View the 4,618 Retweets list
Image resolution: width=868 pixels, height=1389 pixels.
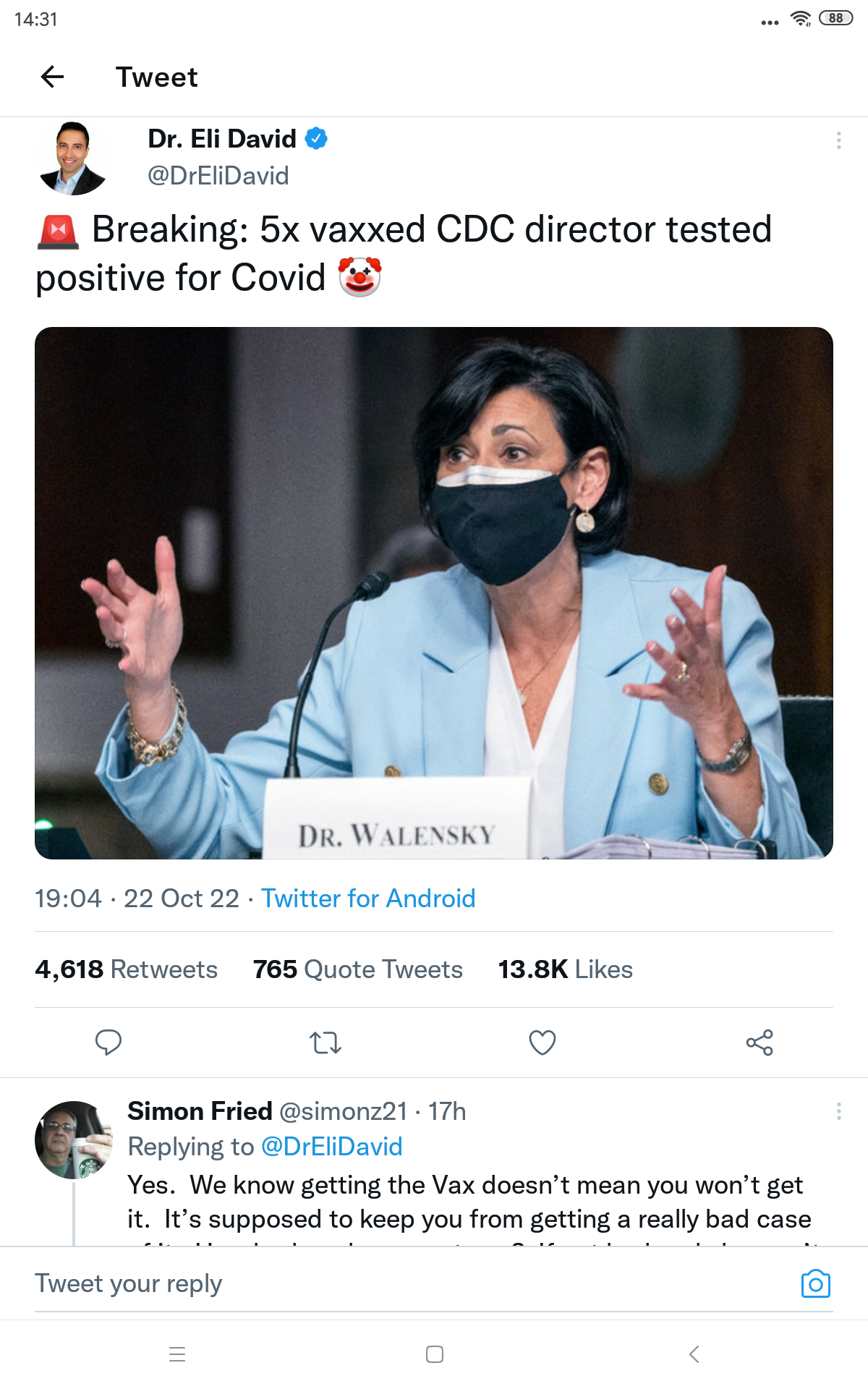(127, 969)
